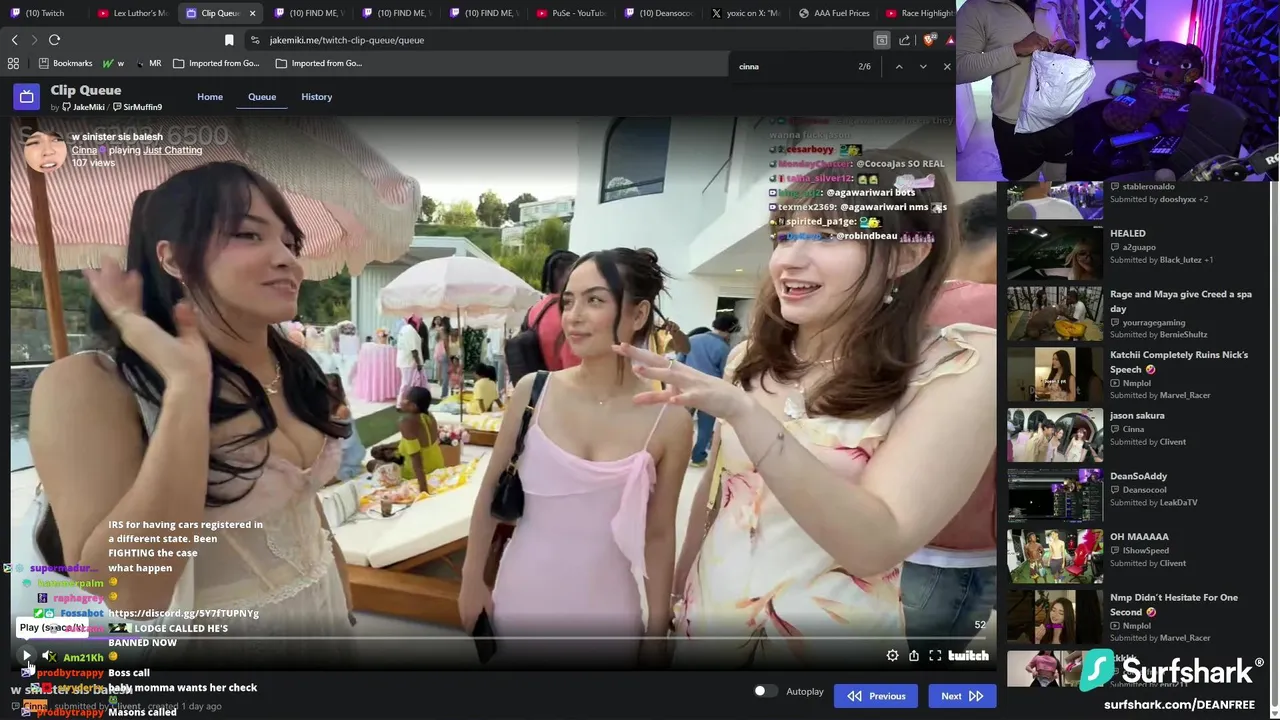The width and height of the screenshot is (1280, 720).
Task: Open the Twitch logo link in player
Action: coord(968,656)
